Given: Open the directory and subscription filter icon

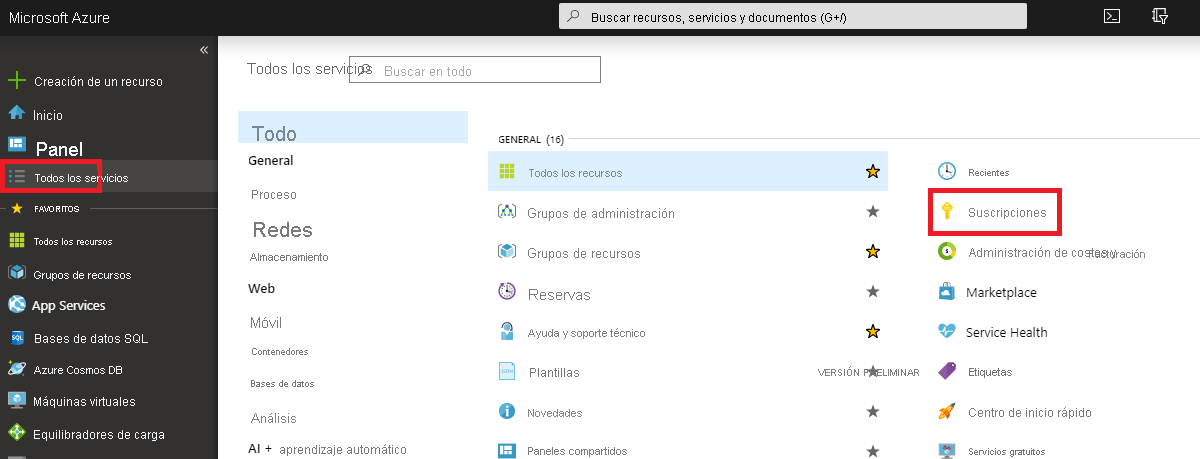Looking at the screenshot, I should (1160, 16).
